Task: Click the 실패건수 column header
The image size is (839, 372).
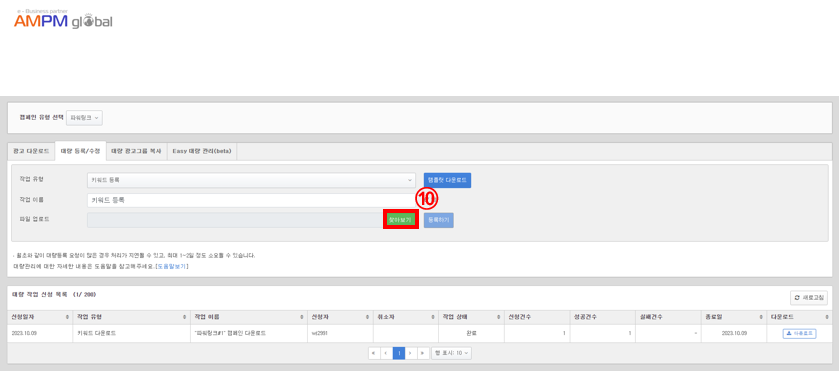Action: coord(668,317)
